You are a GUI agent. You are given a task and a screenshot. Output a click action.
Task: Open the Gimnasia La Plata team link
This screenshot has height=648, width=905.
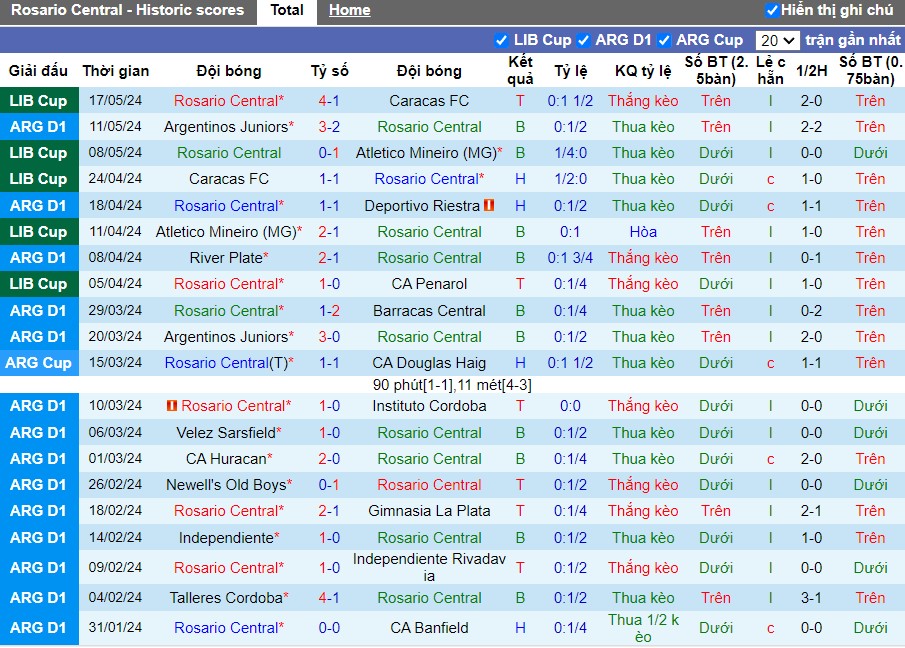[429, 511]
